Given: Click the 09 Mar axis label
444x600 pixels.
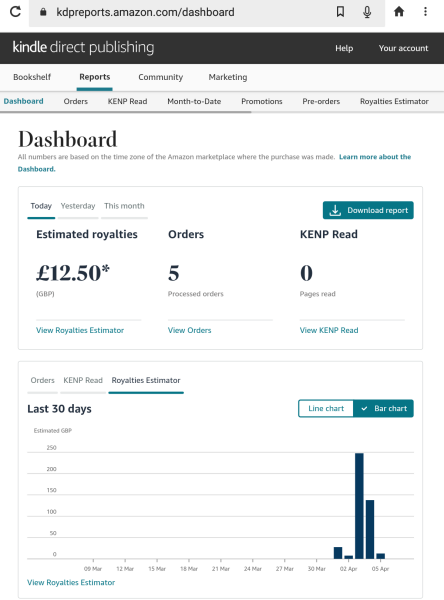Looking at the screenshot, I should (93, 569).
